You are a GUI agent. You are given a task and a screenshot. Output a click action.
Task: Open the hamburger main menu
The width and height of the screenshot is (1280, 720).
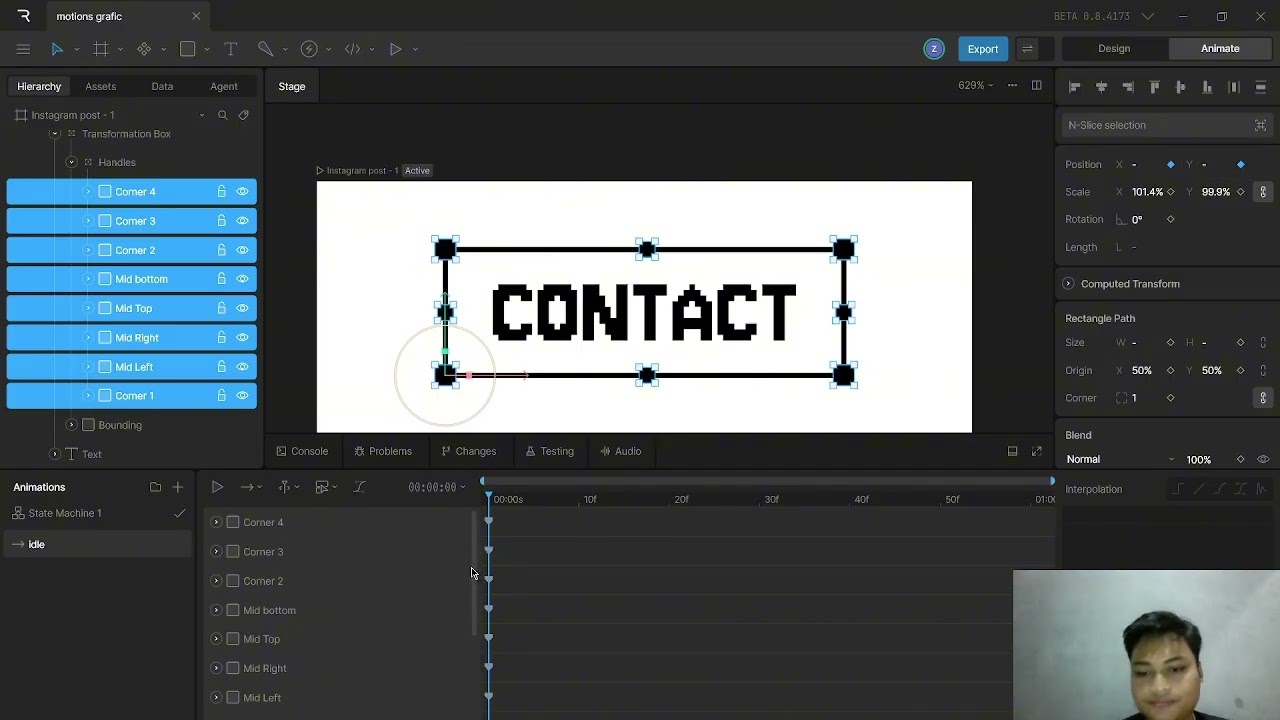23,49
